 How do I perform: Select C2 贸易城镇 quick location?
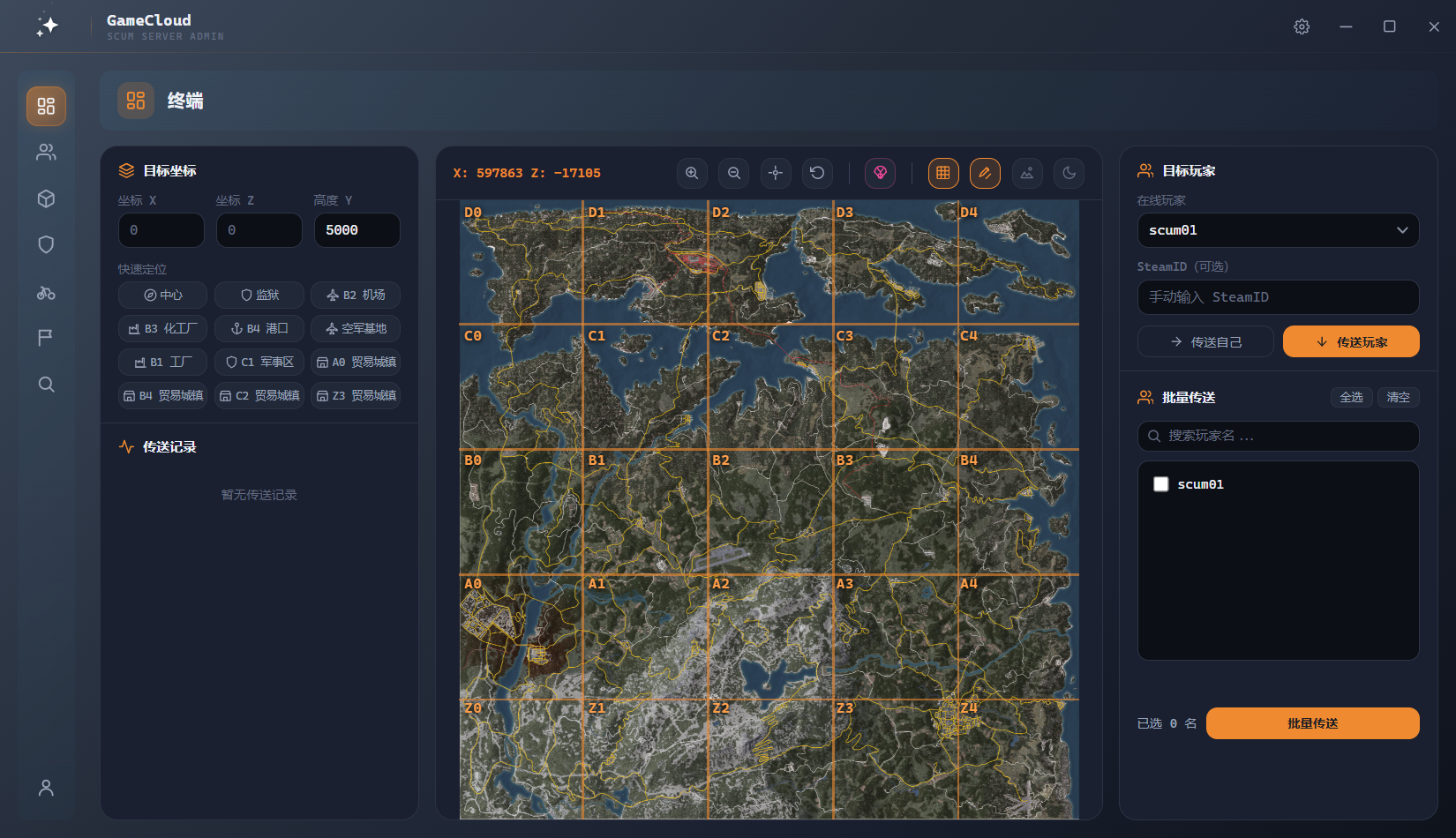(259, 395)
